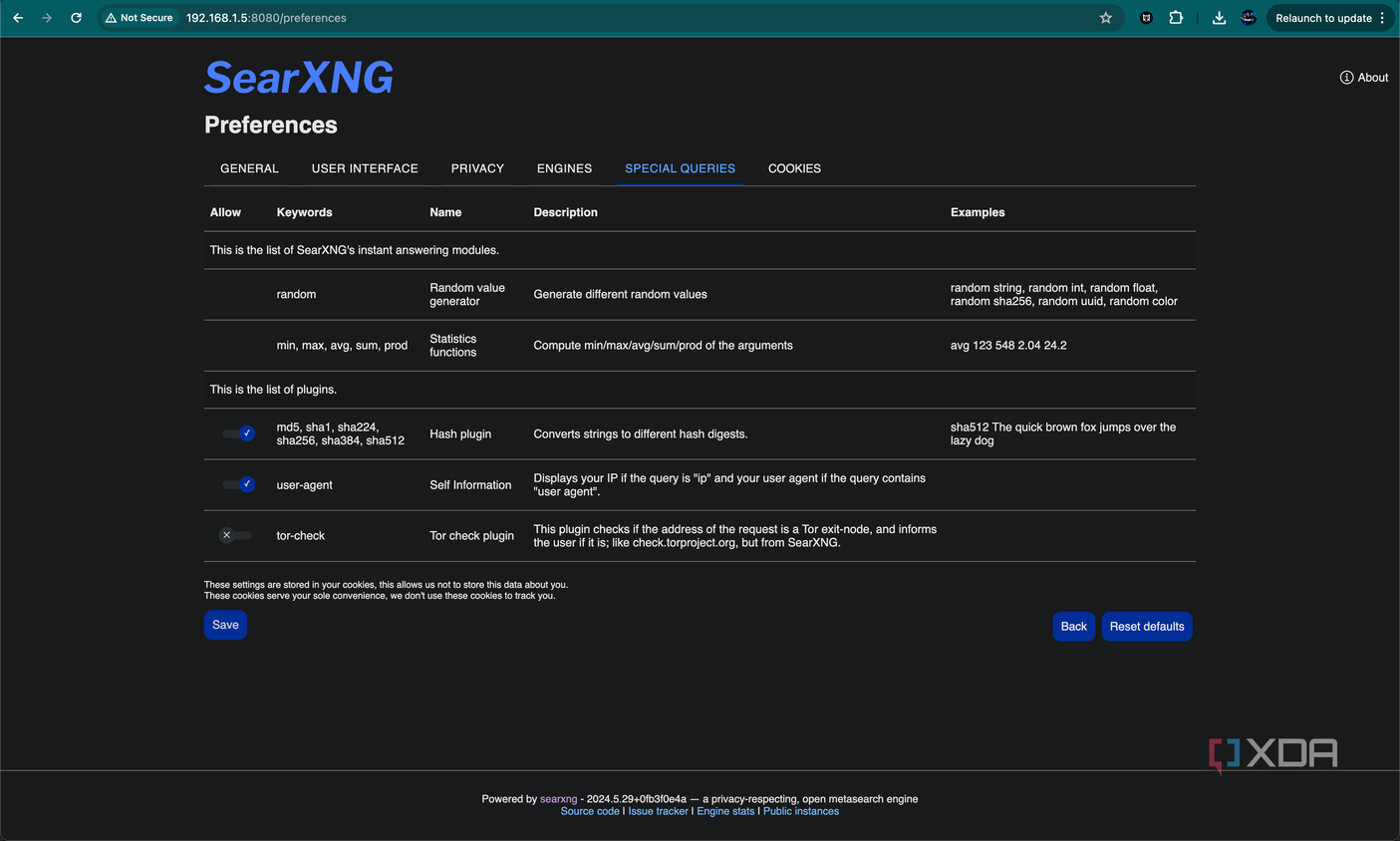Image resolution: width=1400 pixels, height=841 pixels.
Task: Enable the Tor check plugin toggle
Action: click(235, 535)
